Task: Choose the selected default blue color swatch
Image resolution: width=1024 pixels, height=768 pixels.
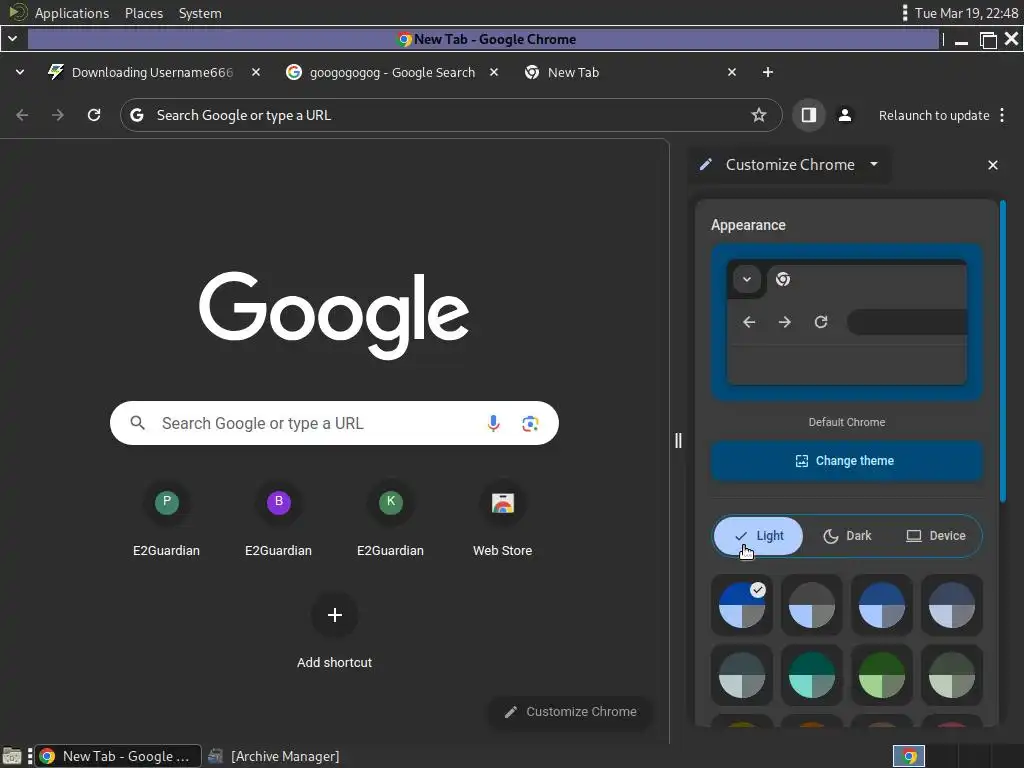Action: [x=742, y=605]
